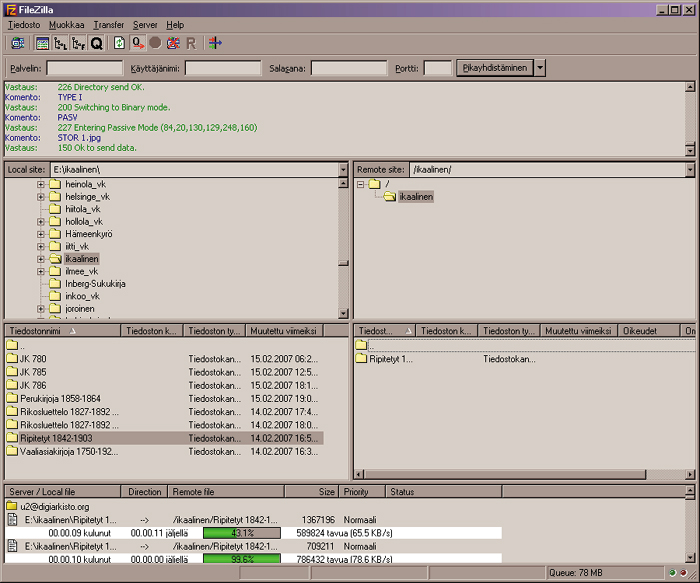Image resolution: width=700 pixels, height=583 pixels.
Task: Click the red status LED in status bar
Action: pyautogui.click(x=683, y=573)
